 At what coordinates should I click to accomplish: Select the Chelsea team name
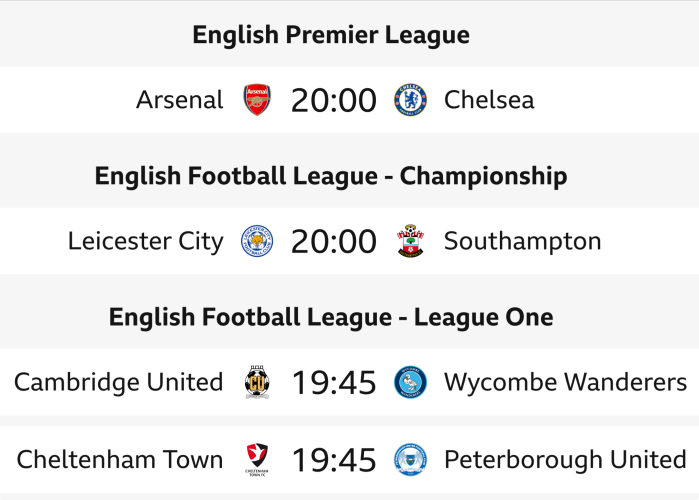pos(489,100)
